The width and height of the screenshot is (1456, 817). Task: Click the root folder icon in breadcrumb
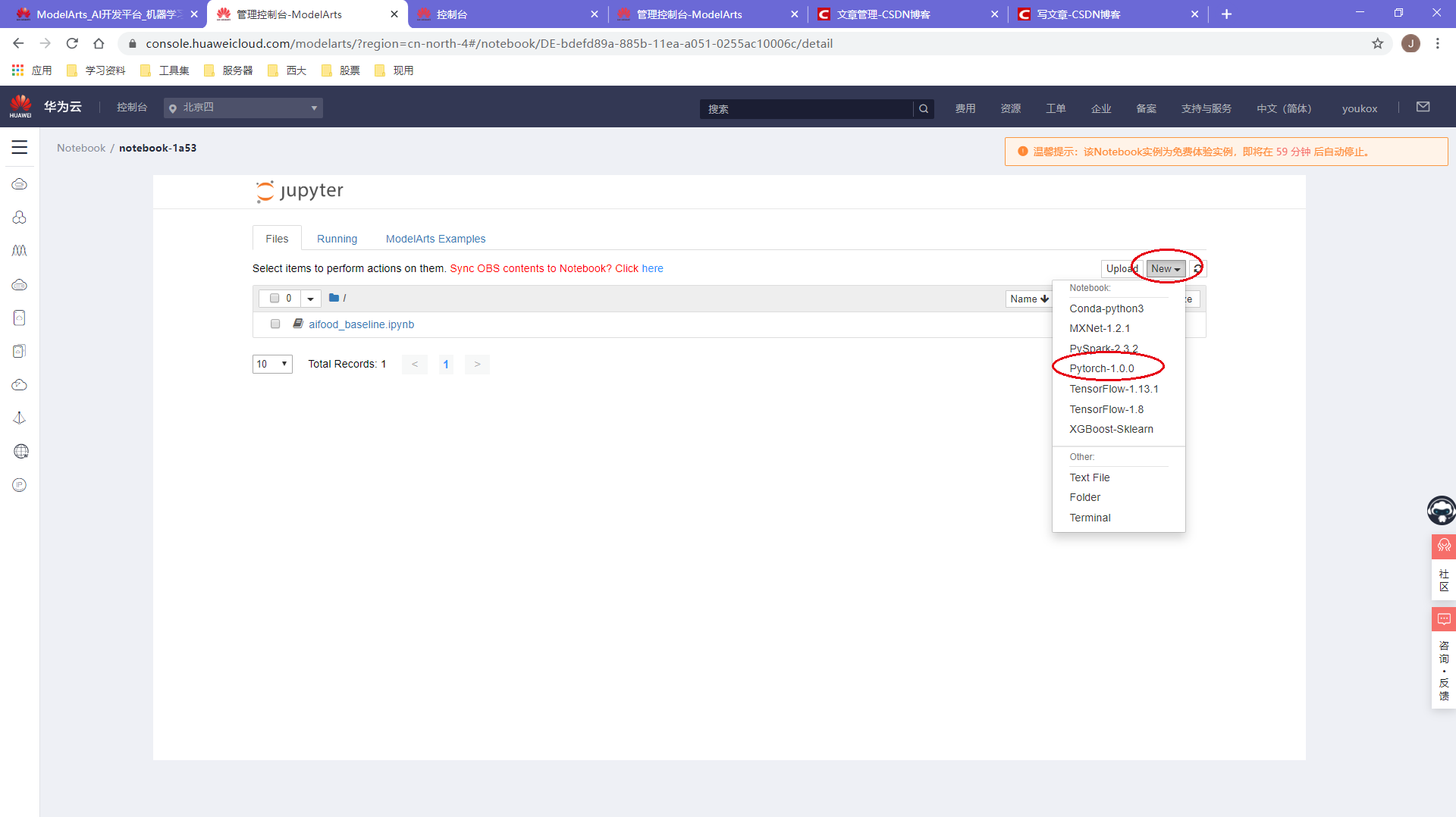[x=334, y=298]
